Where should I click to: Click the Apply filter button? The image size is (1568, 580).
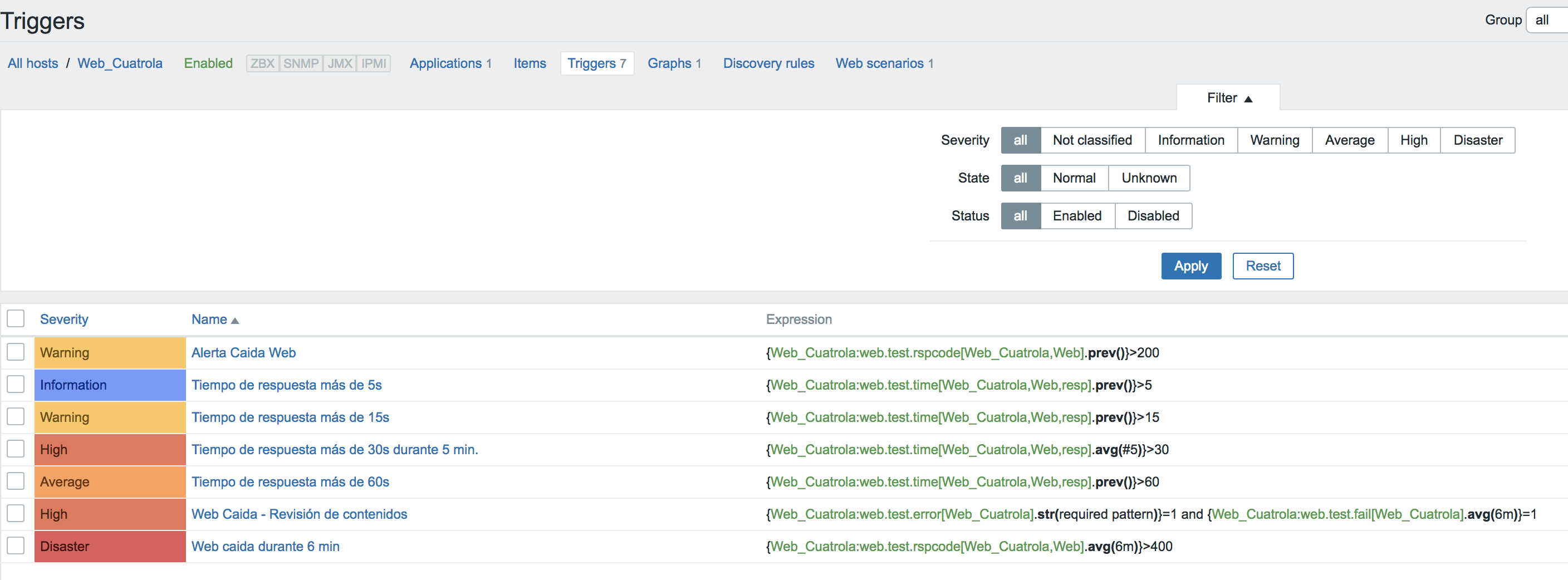[x=1190, y=266]
